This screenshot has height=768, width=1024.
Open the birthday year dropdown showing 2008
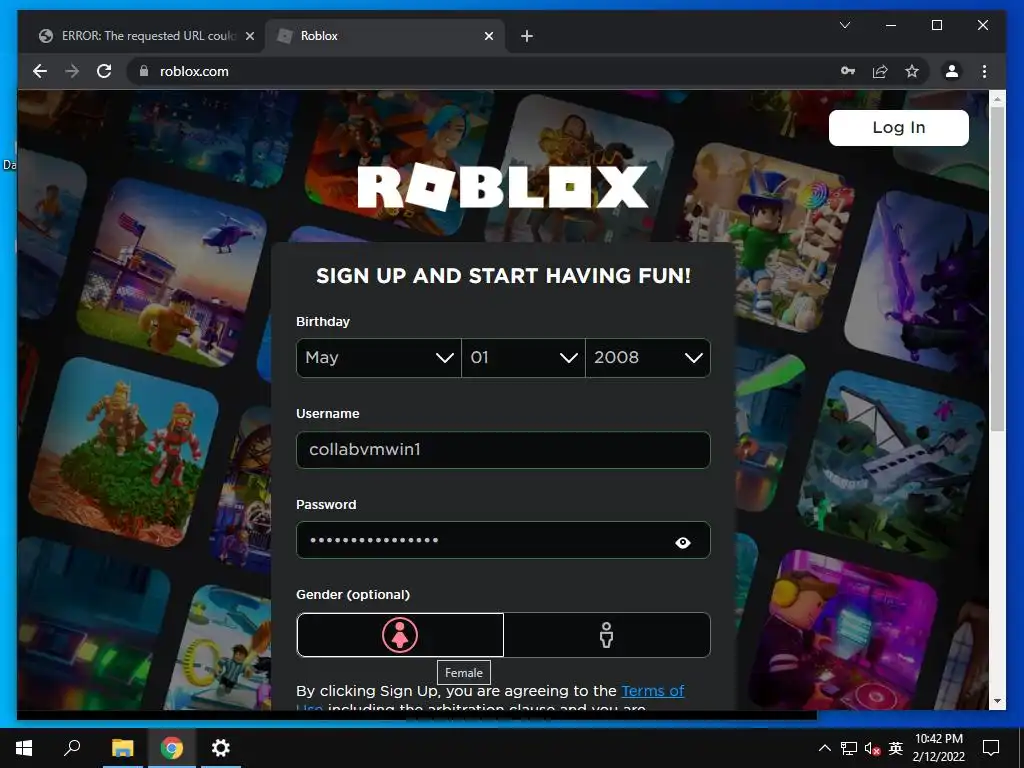[x=648, y=358]
